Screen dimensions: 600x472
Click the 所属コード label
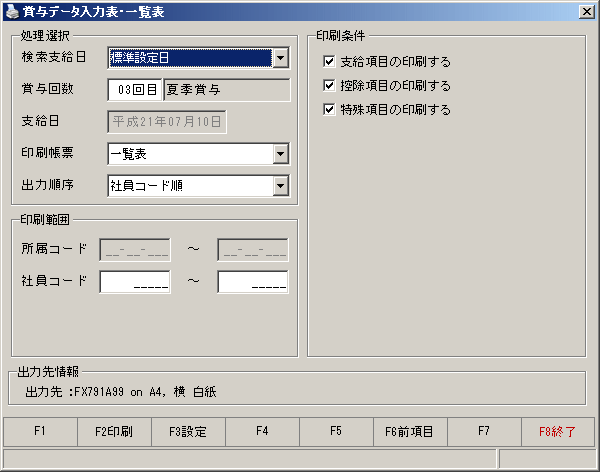tap(54, 249)
